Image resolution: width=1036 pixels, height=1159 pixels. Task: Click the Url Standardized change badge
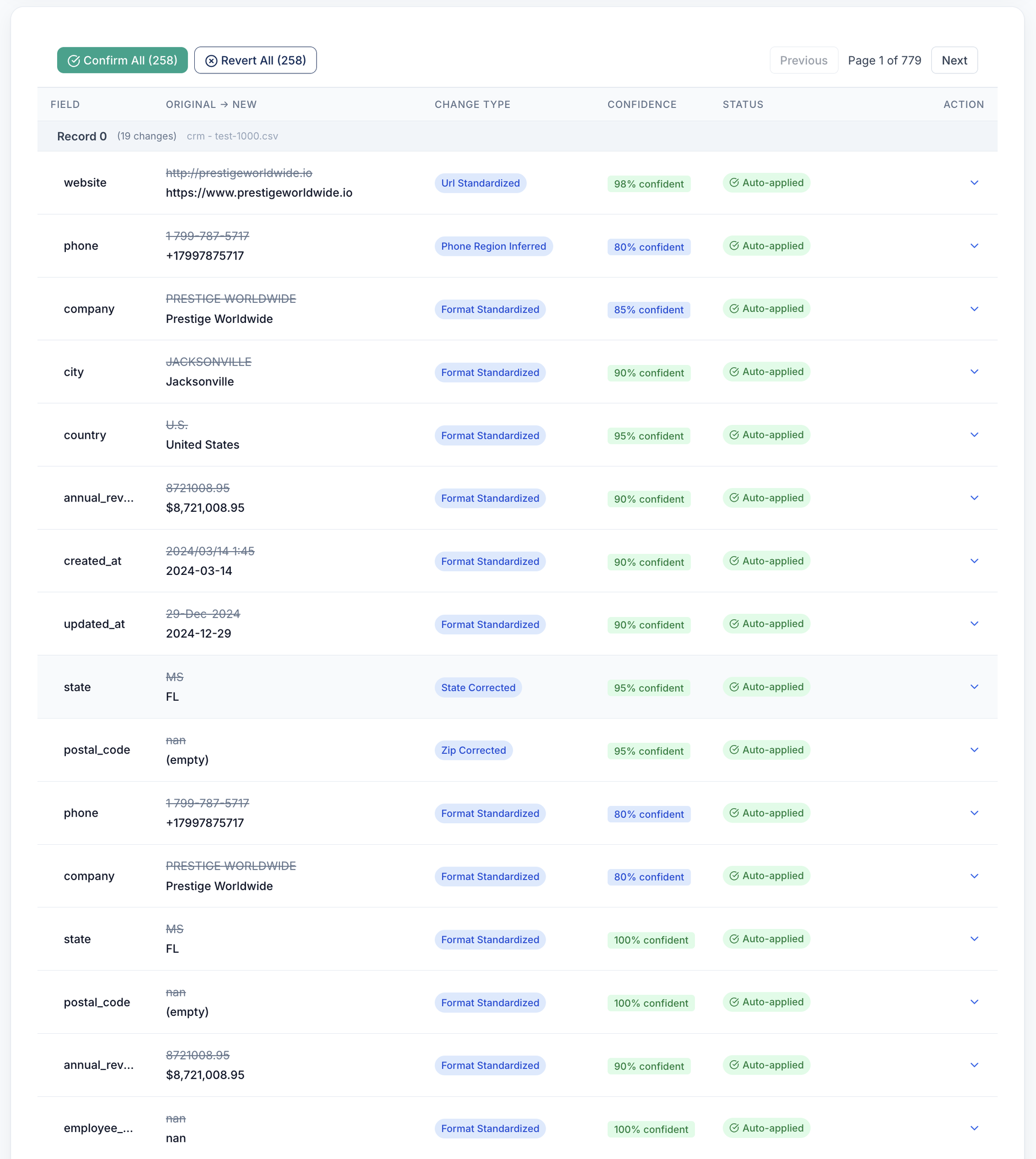click(x=480, y=183)
